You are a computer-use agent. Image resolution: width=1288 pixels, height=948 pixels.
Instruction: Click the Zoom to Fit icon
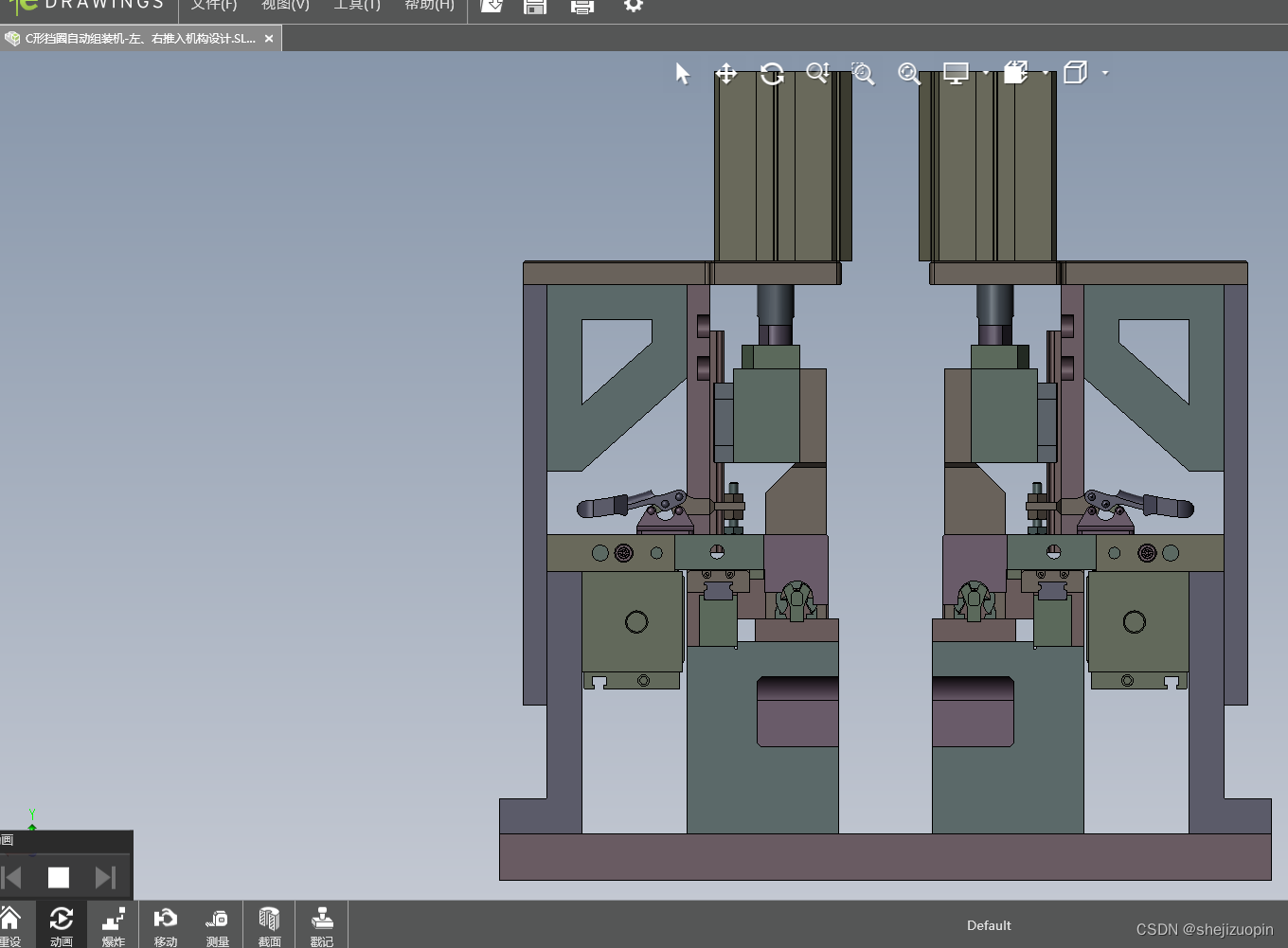pos(909,74)
